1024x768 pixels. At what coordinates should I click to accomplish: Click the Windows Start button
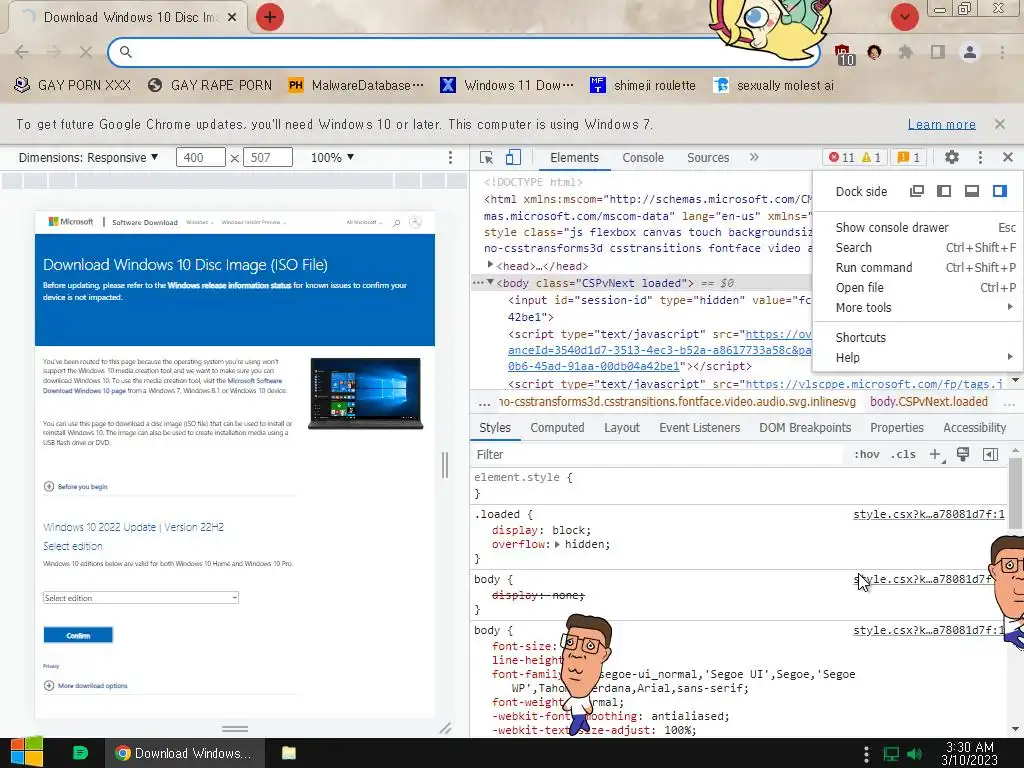pos(27,753)
